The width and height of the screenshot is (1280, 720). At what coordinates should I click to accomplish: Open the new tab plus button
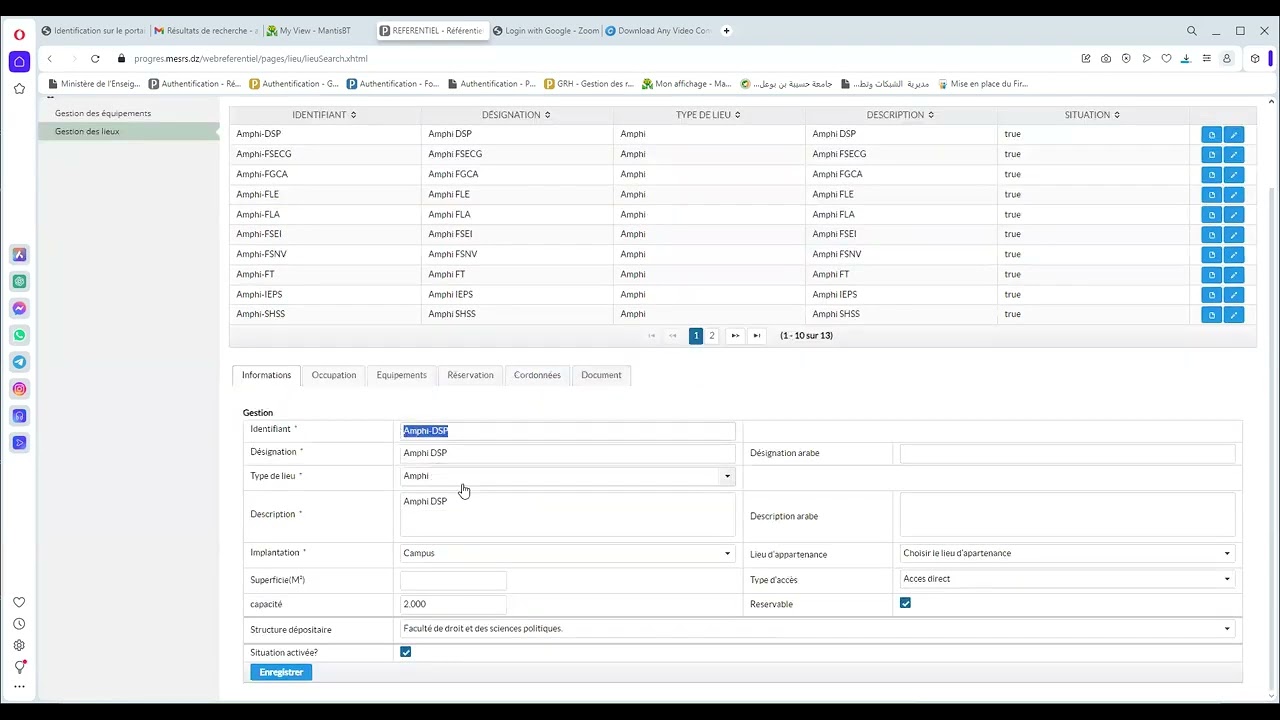click(727, 31)
